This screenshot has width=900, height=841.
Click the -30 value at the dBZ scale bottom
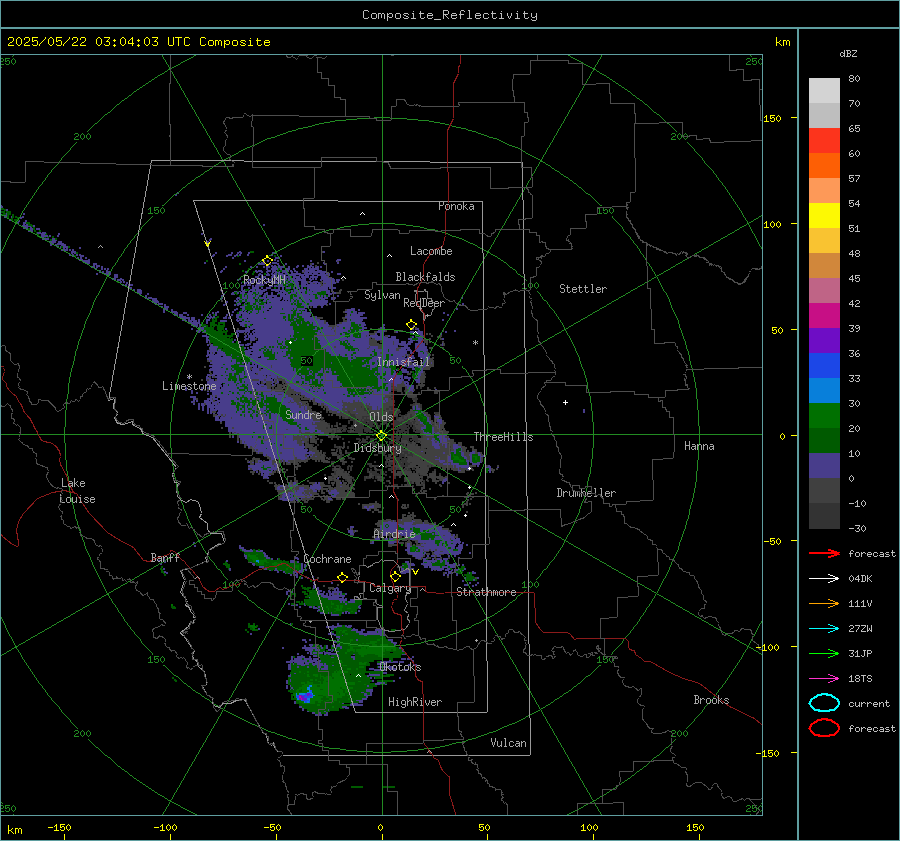coord(857,528)
